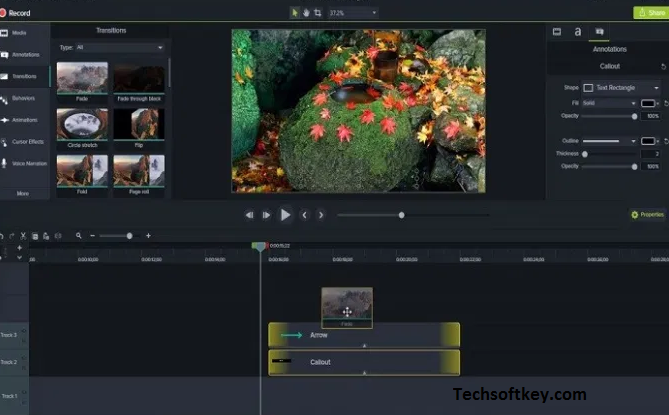Click the Outline Opacity 100% value field

pos(652,166)
